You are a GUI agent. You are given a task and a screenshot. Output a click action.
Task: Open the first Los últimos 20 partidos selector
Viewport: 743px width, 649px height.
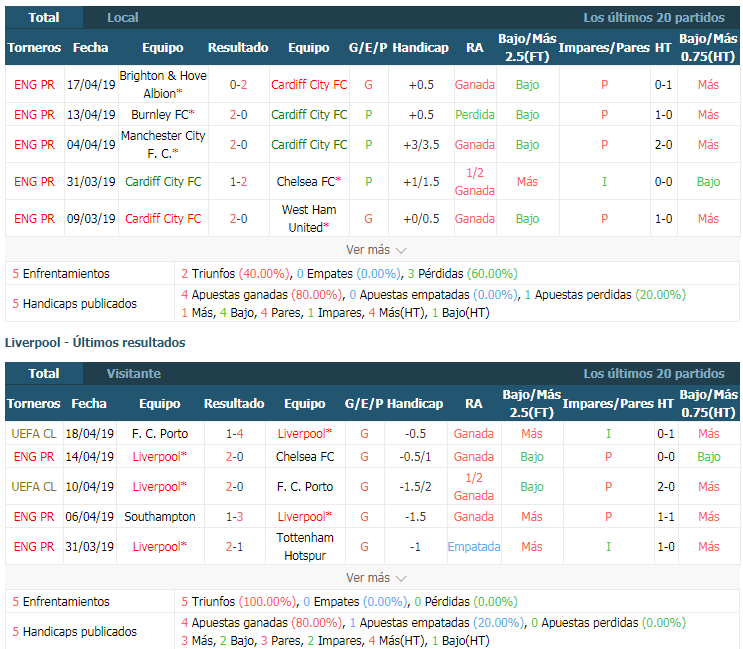click(654, 18)
